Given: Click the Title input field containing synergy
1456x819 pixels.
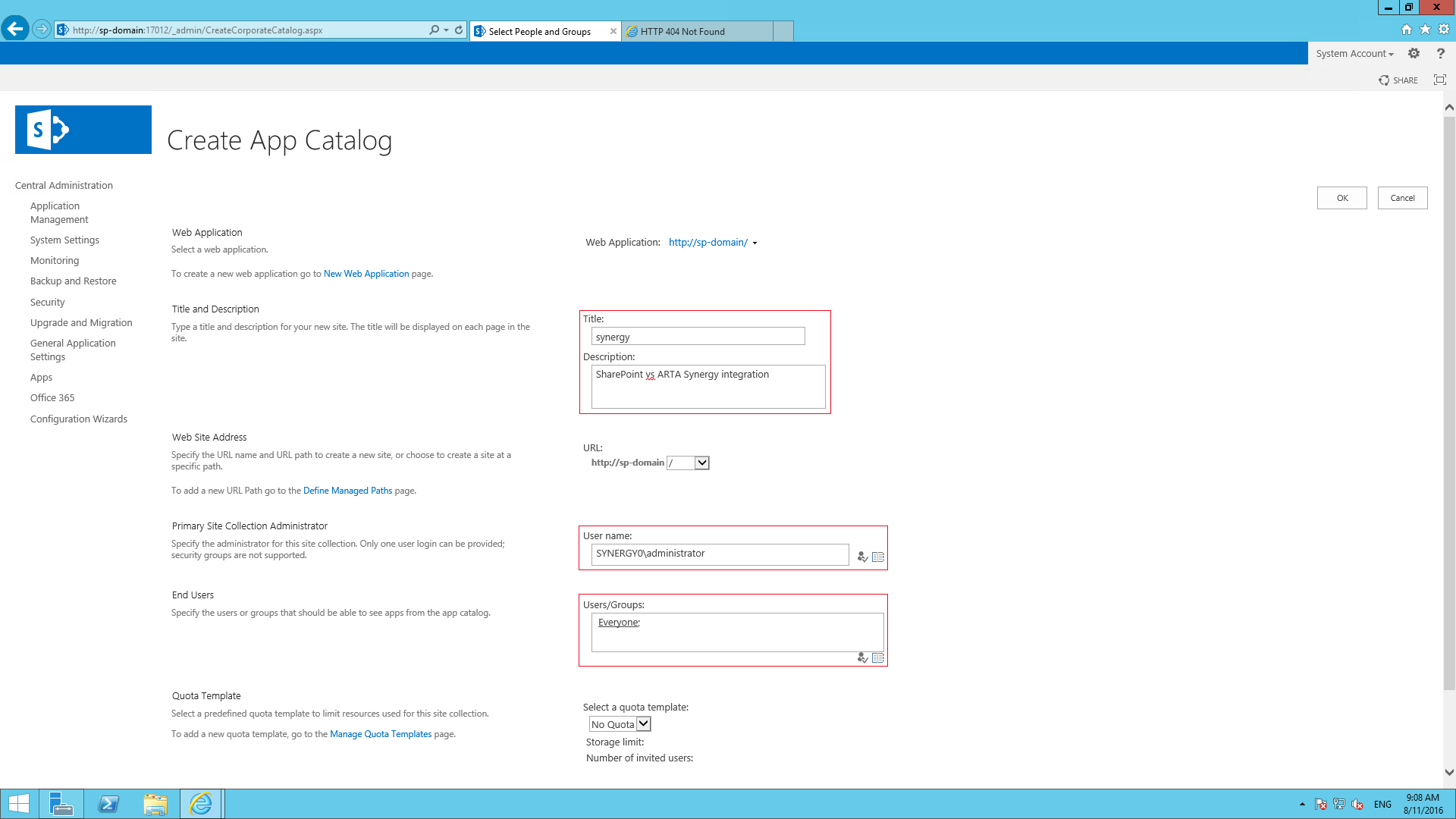Looking at the screenshot, I should (698, 337).
